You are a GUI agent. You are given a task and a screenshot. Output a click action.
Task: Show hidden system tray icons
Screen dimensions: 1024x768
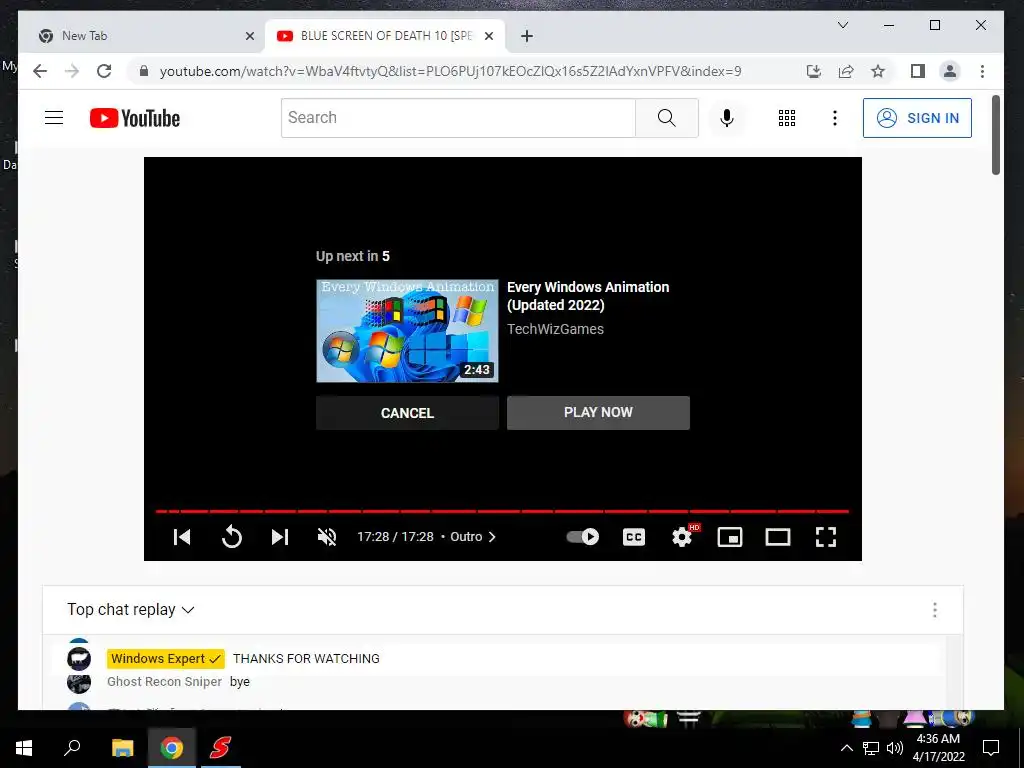(846, 748)
